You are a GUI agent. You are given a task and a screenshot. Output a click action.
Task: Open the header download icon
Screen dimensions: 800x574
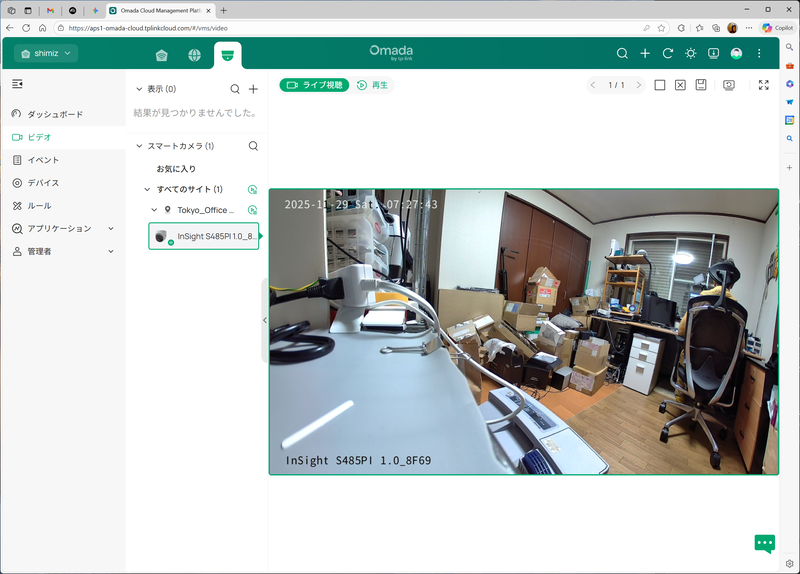tap(713, 53)
